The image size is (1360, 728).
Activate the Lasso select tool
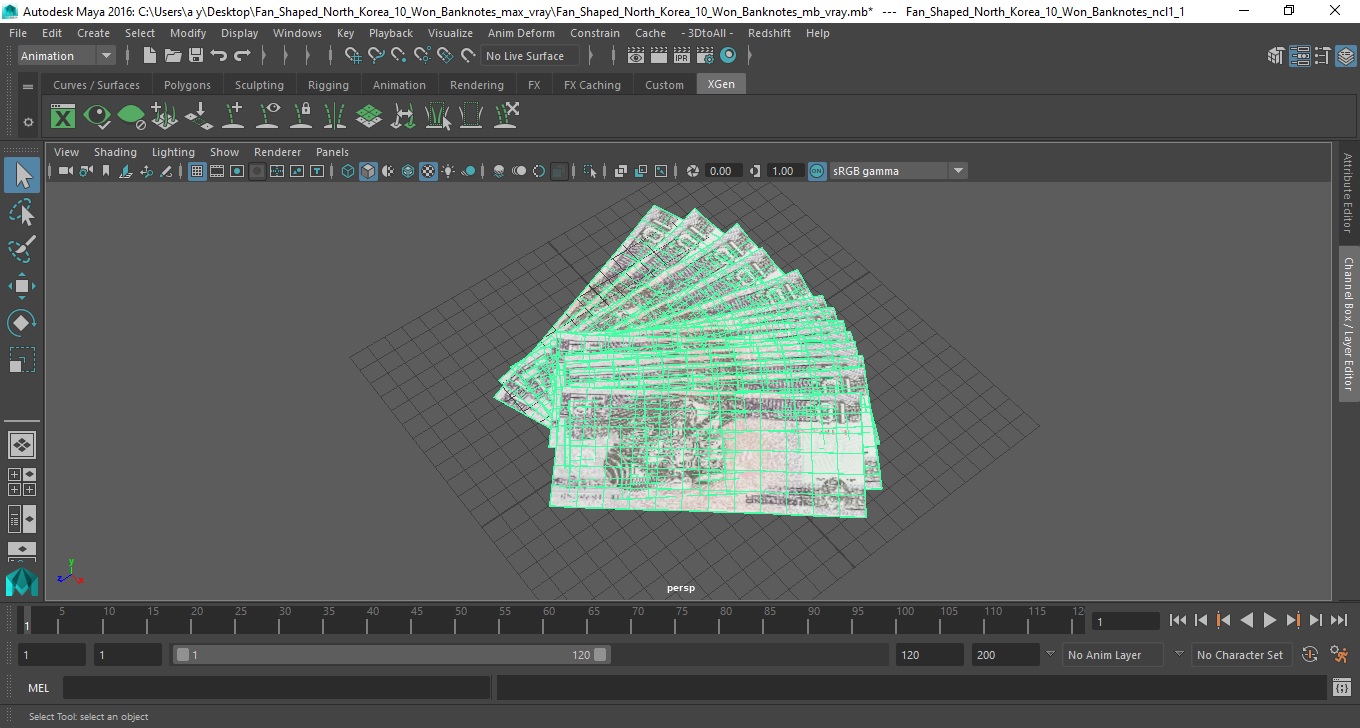coord(22,212)
